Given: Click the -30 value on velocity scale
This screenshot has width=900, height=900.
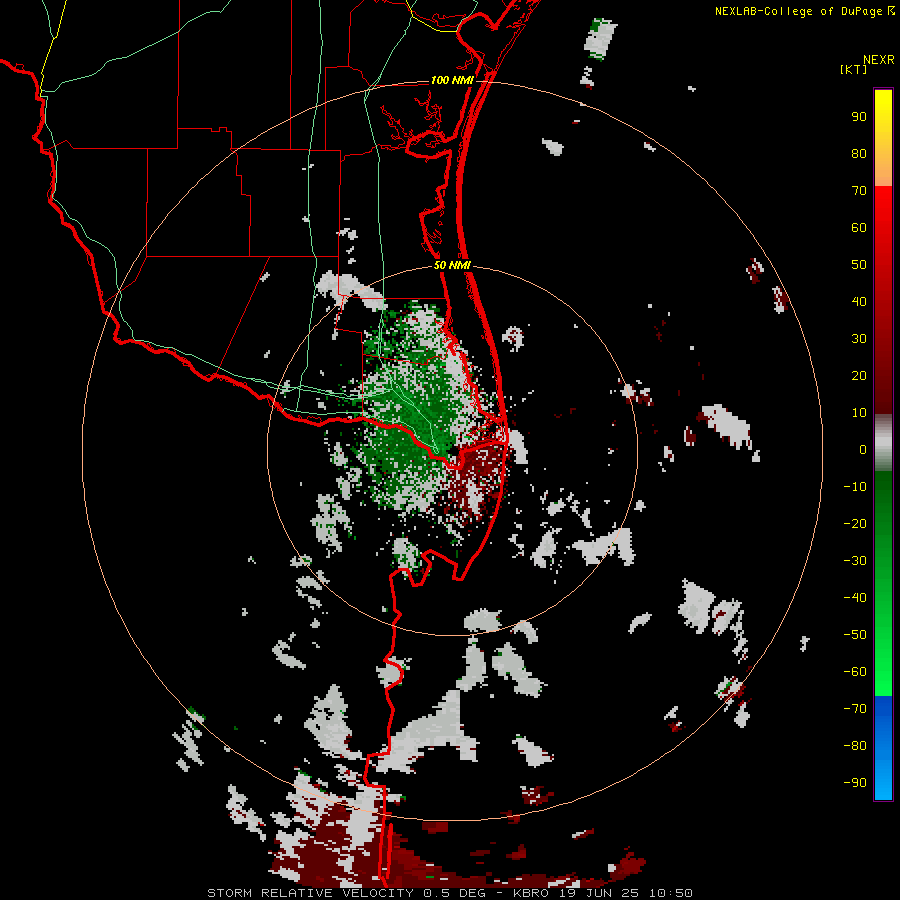Looking at the screenshot, I should click(855, 561).
